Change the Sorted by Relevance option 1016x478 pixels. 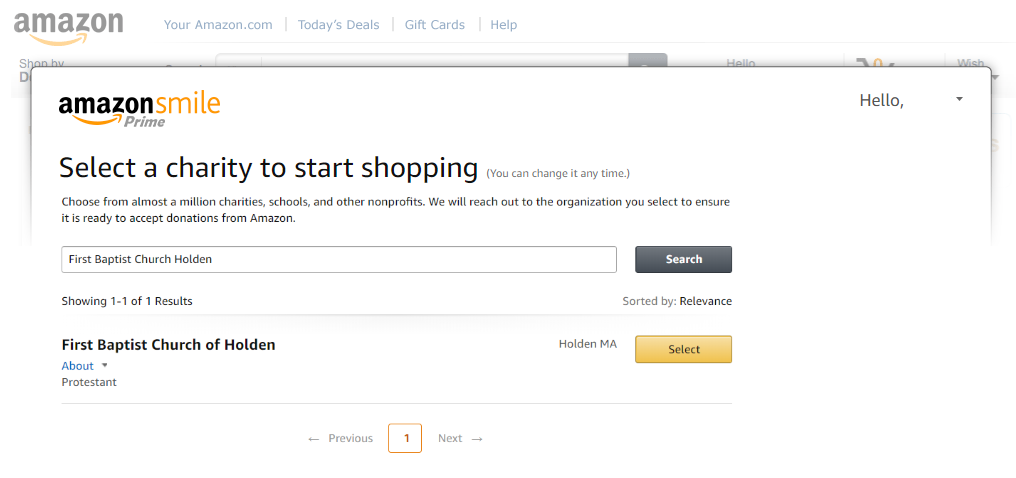coord(706,301)
